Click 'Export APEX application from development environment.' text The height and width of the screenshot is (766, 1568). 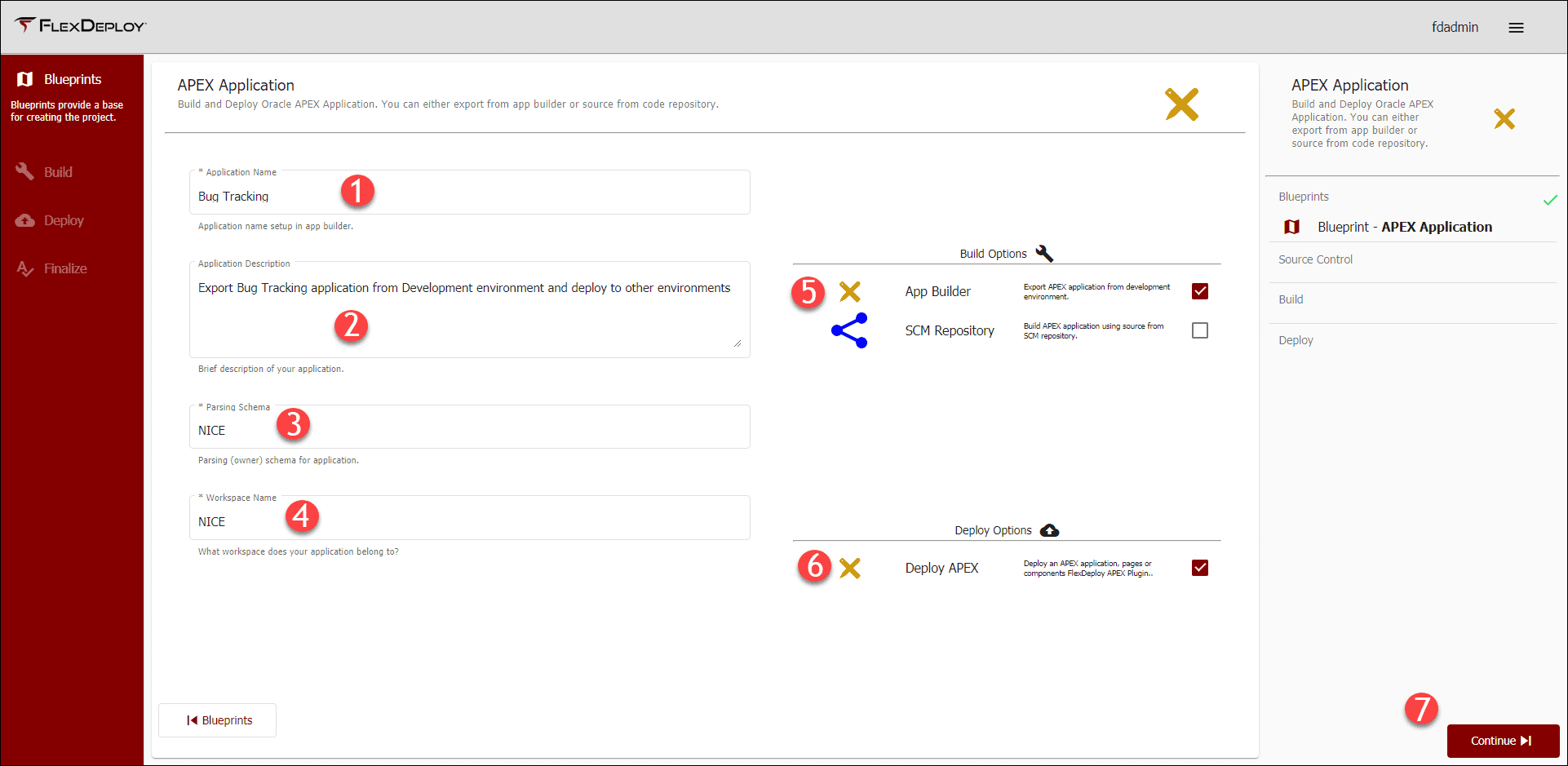(x=1096, y=291)
